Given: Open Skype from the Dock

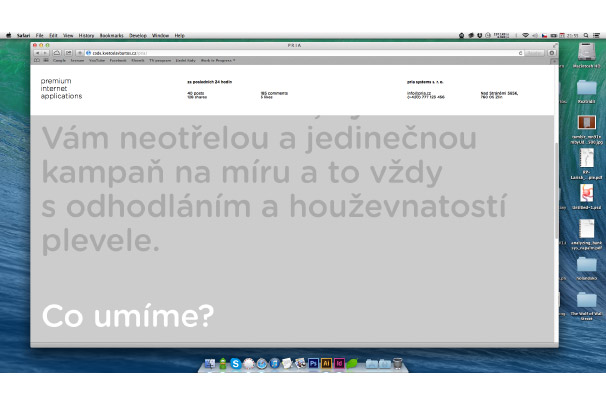Looking at the screenshot, I should point(236,364).
